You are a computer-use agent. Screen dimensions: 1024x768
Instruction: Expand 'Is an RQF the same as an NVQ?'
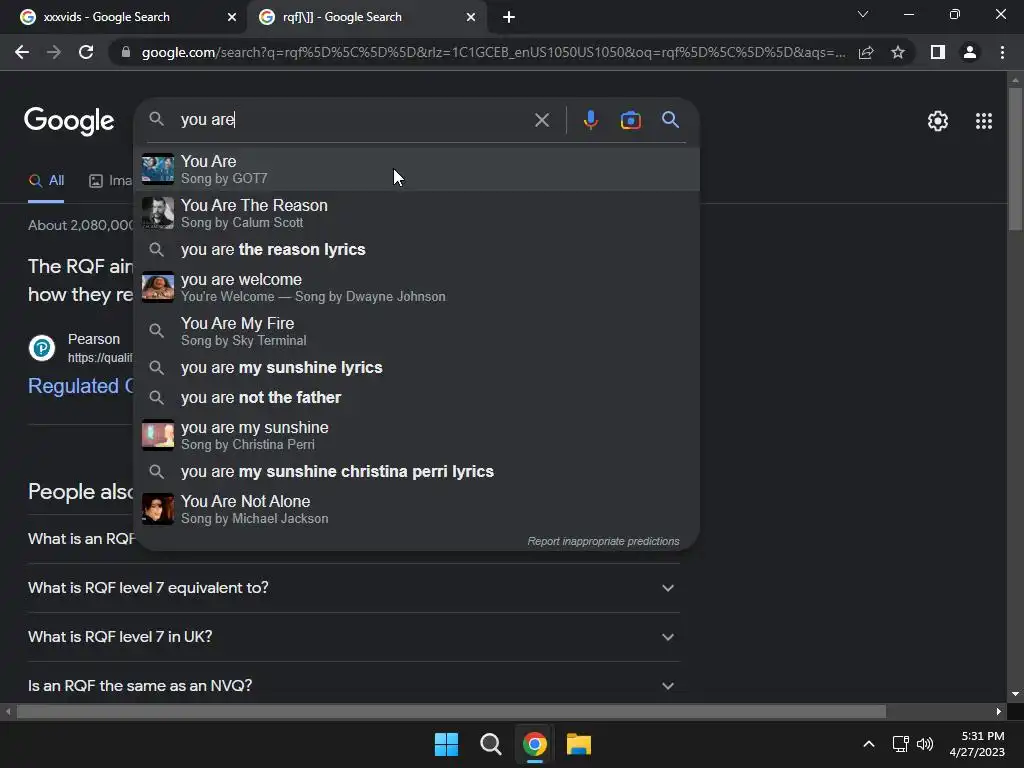[353, 686]
